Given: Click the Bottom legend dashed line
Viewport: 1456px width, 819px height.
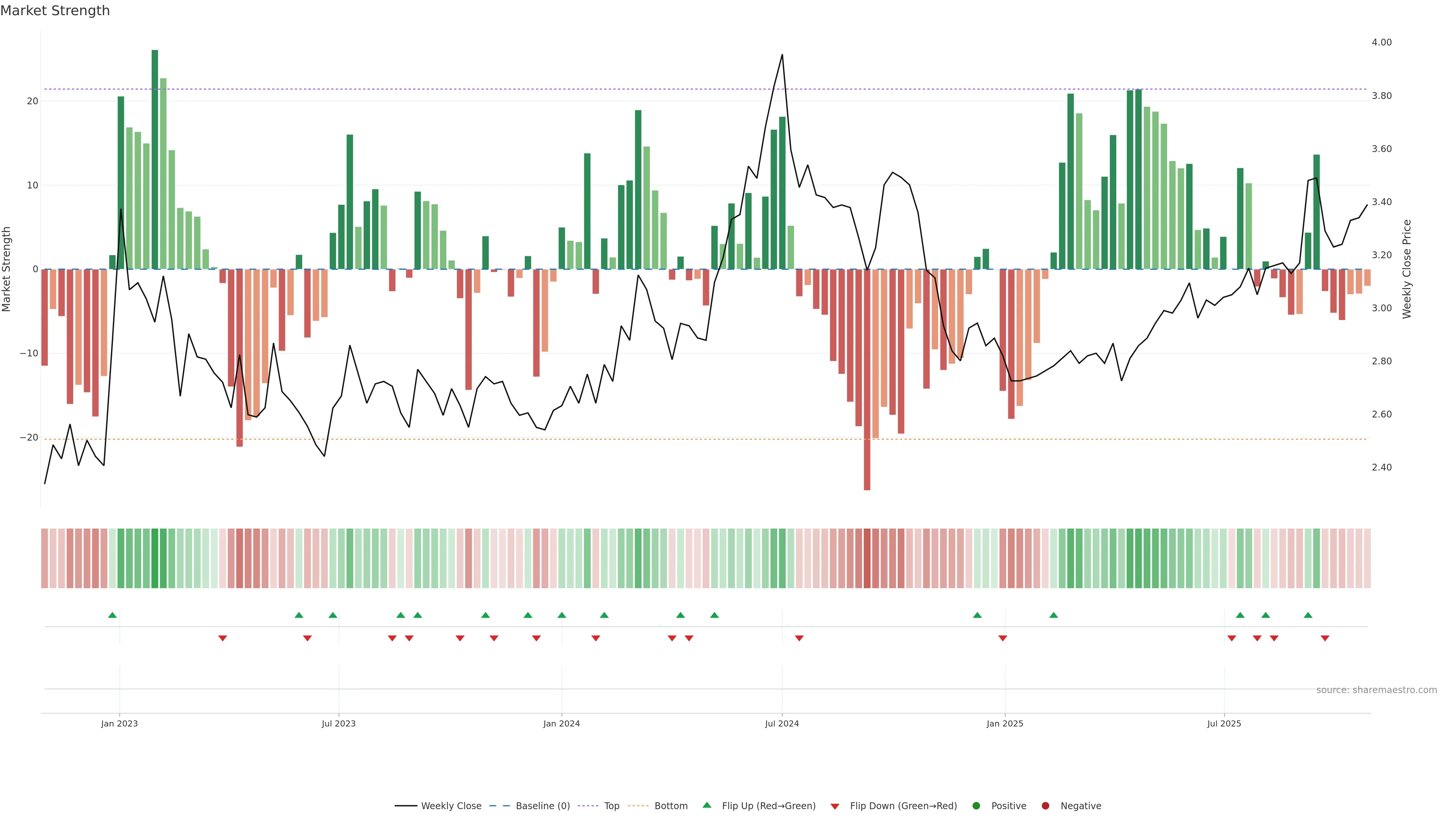Looking at the screenshot, I should pos(638,806).
